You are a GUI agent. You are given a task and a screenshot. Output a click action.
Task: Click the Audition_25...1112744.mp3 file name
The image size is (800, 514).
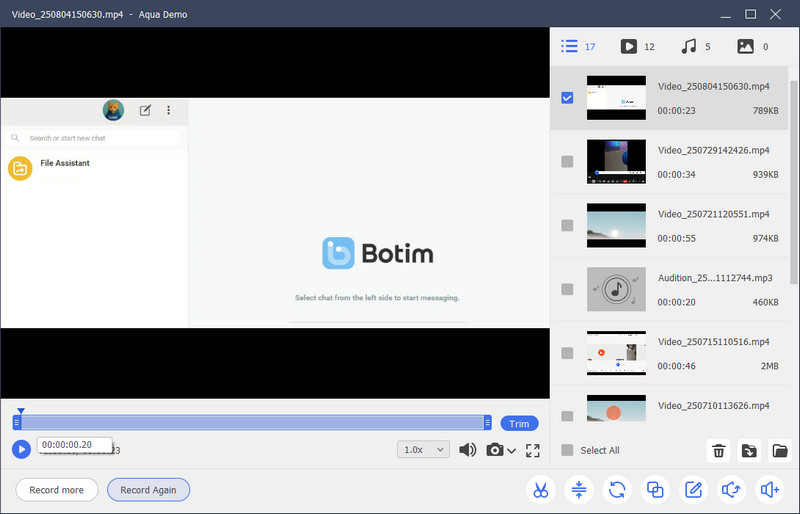[x=715, y=278]
